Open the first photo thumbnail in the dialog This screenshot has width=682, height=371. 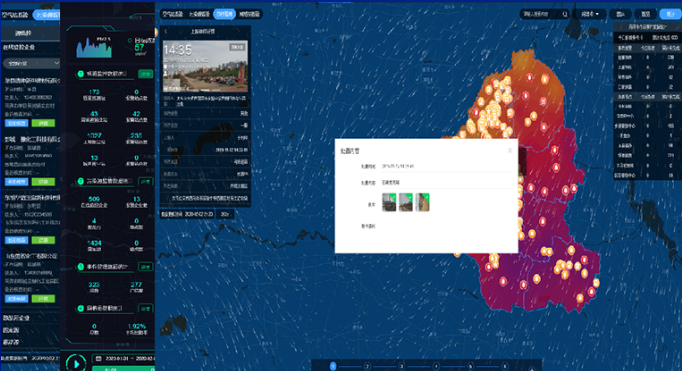pos(389,202)
